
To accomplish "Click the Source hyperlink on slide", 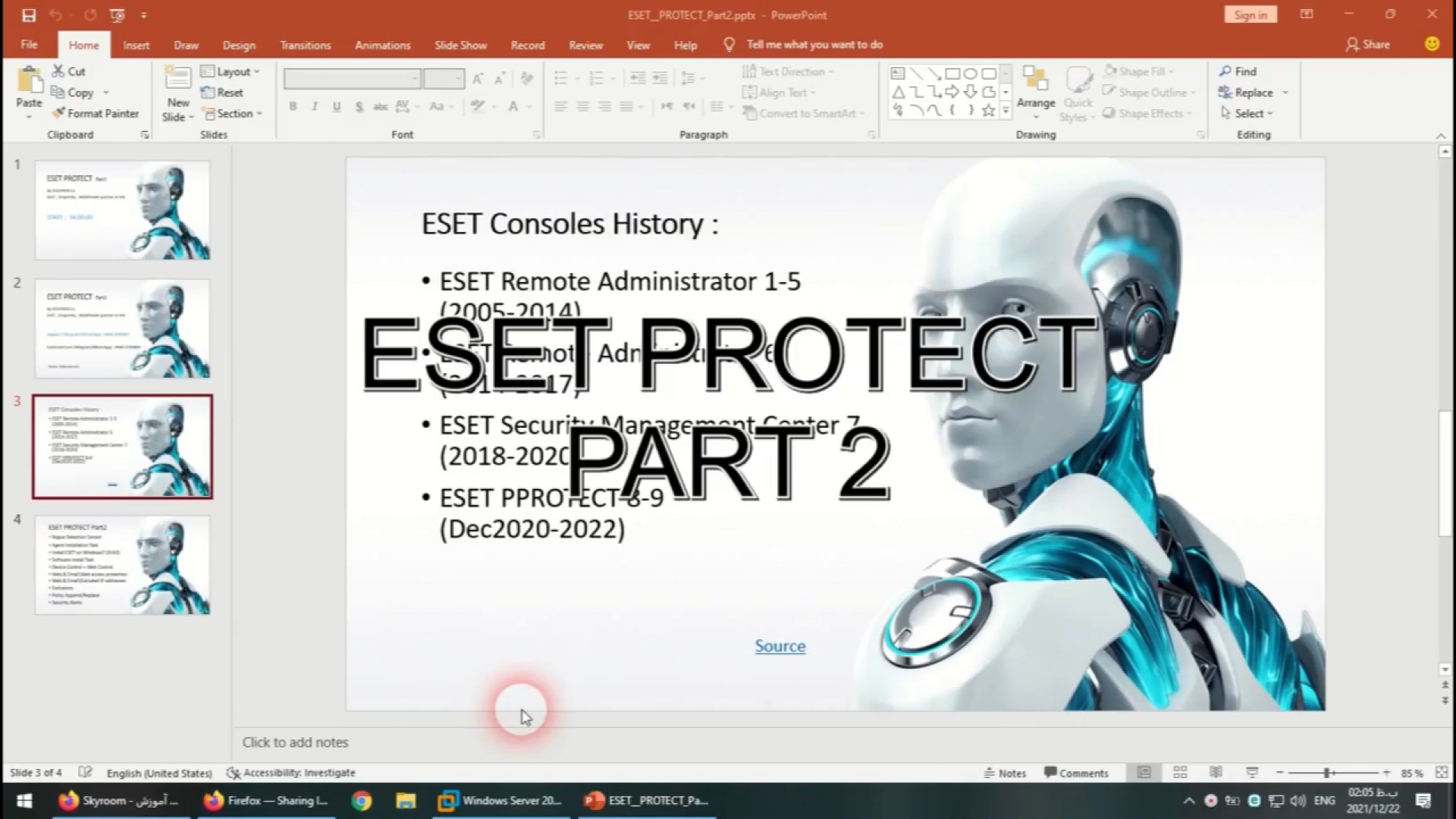I will [x=780, y=646].
